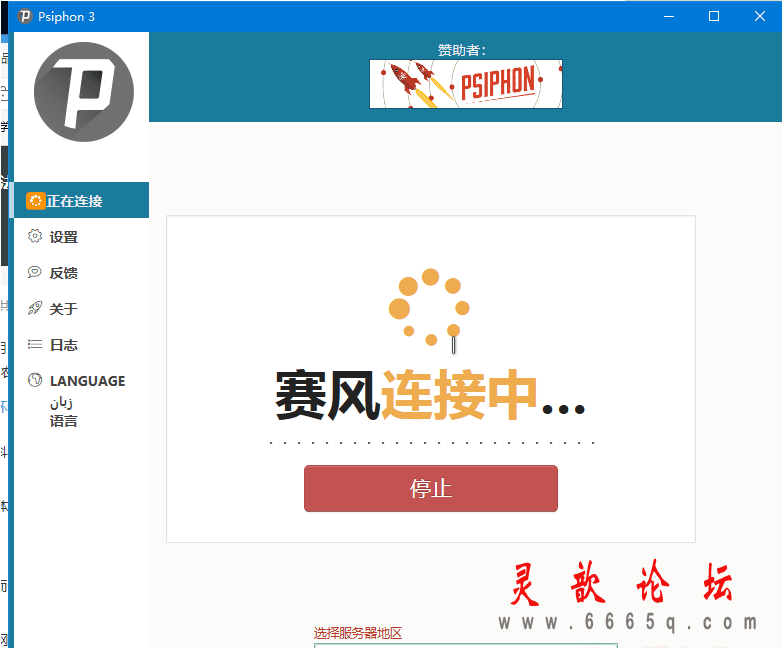The width and height of the screenshot is (782, 648).
Task: Click the PSIPHON sponsor banner
Action: click(466, 84)
